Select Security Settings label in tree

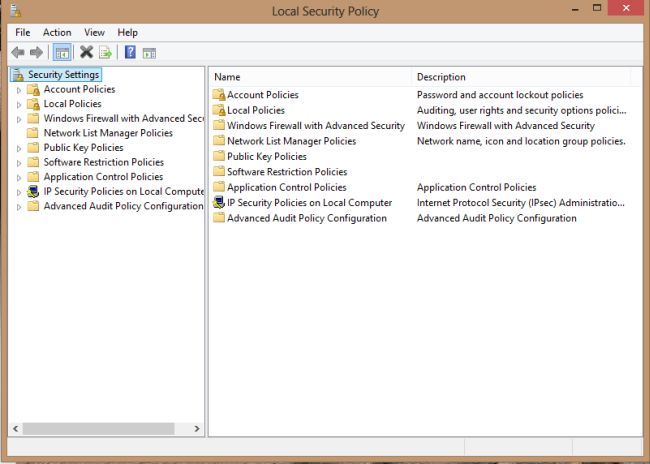pos(63,75)
